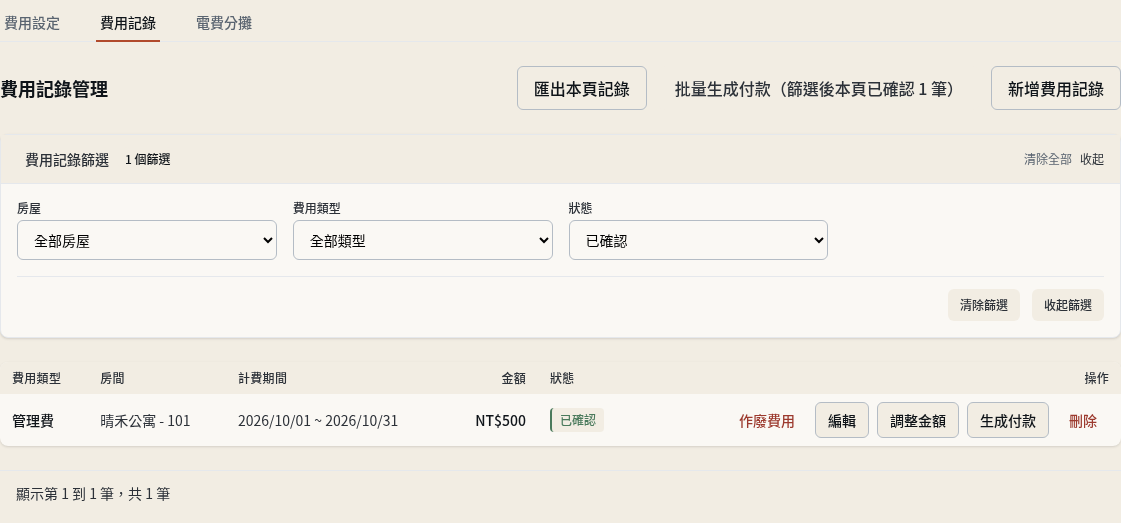Click the 費用記錄篩選 panel title
The image size is (1121, 523).
tap(67, 159)
